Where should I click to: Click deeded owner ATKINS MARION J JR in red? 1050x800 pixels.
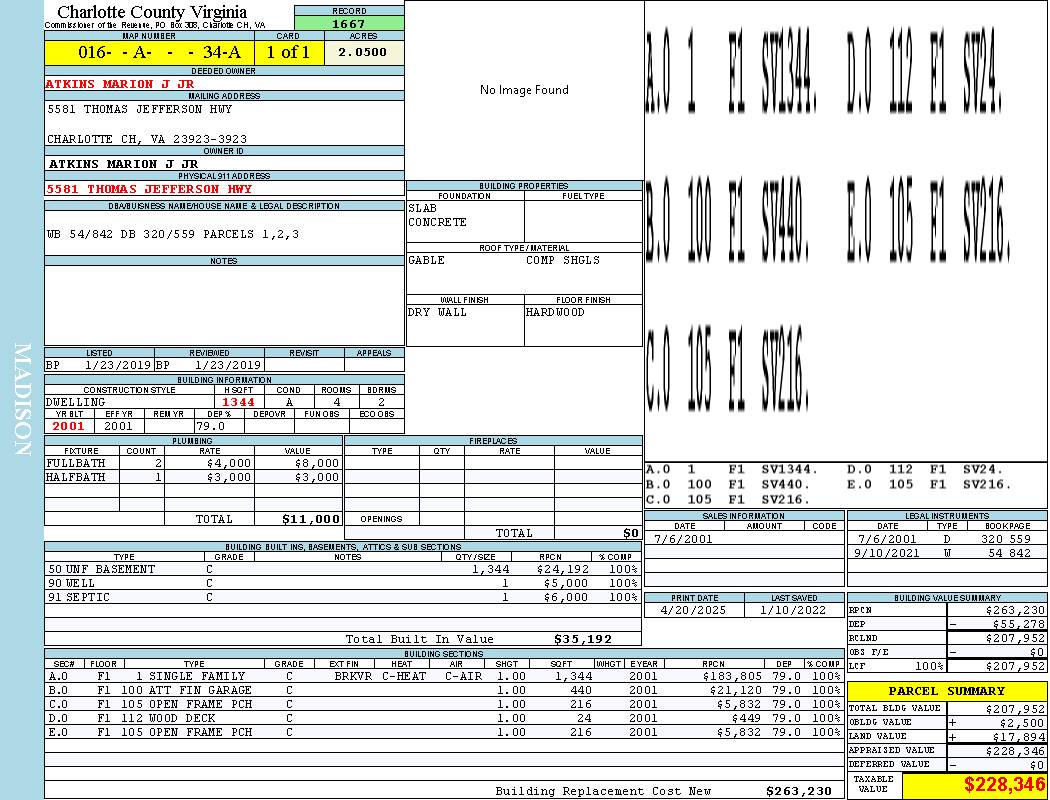coord(120,84)
